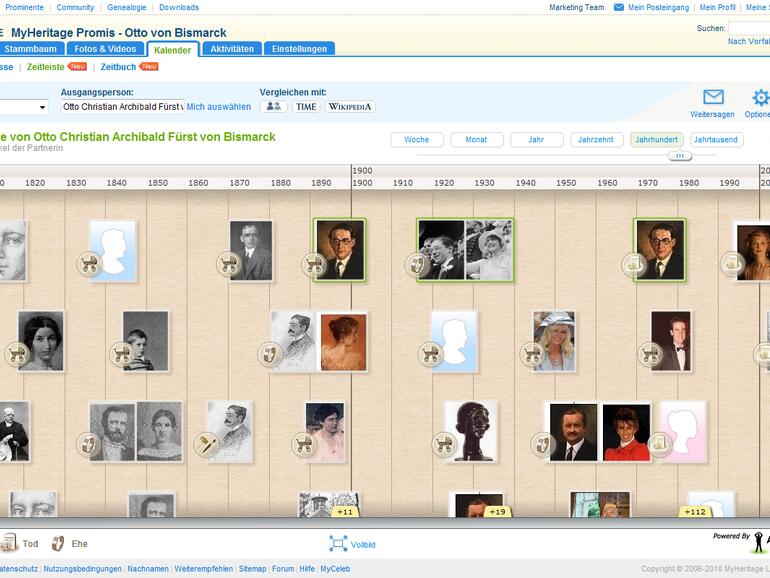This screenshot has width=770, height=578.
Task: Click the red-haired woman painting thumbnail
Action: 343,342
